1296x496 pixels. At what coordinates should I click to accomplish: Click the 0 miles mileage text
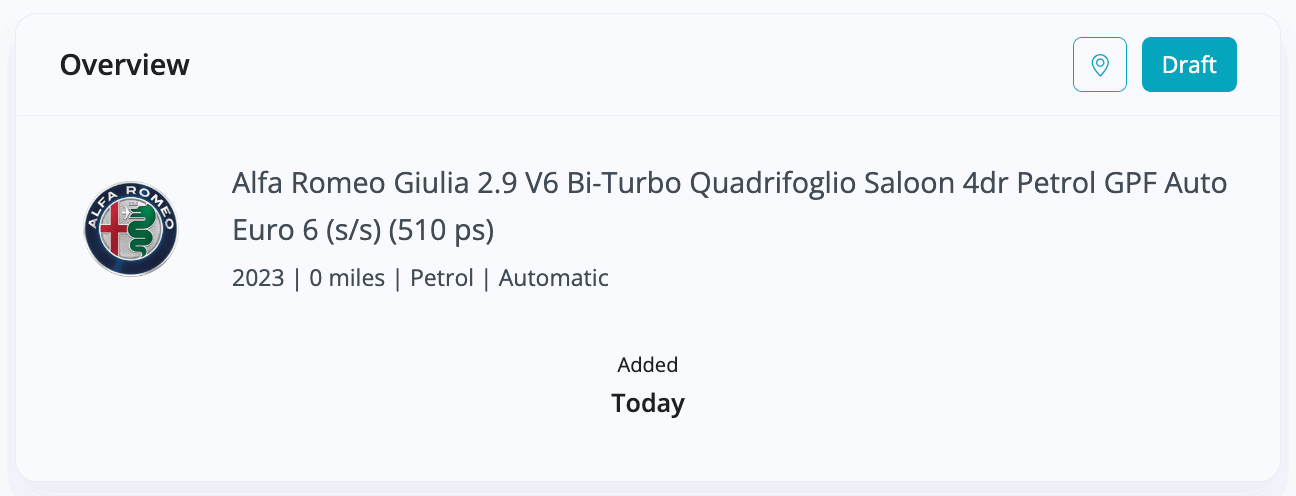(347, 278)
